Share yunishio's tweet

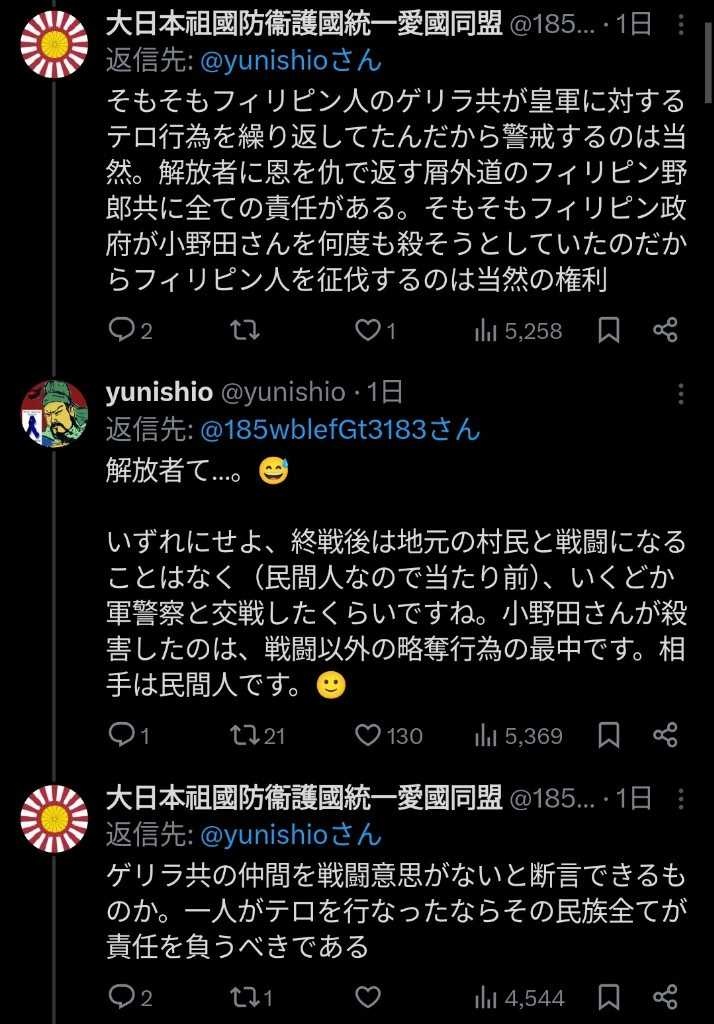[666, 736]
